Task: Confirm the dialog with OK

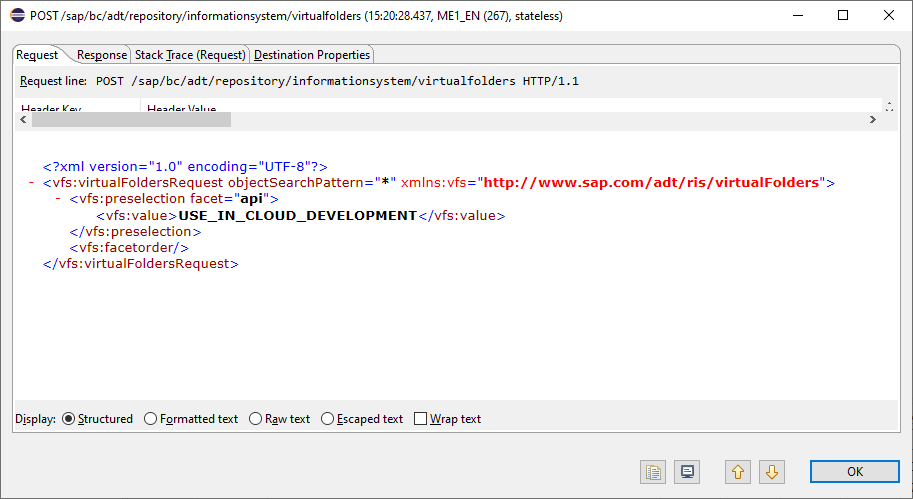Action: click(x=854, y=472)
